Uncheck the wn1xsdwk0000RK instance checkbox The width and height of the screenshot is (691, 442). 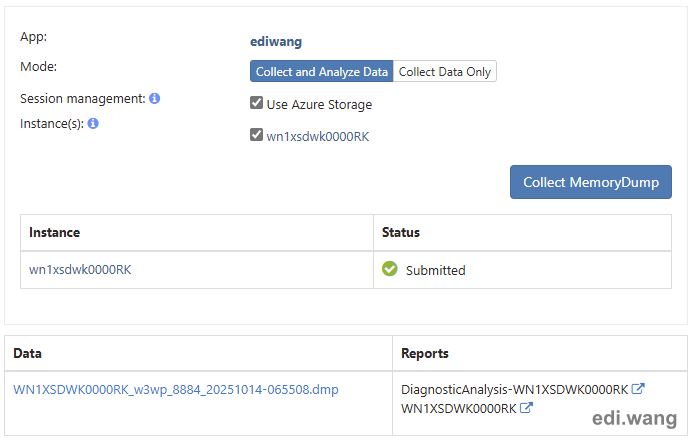(x=257, y=136)
